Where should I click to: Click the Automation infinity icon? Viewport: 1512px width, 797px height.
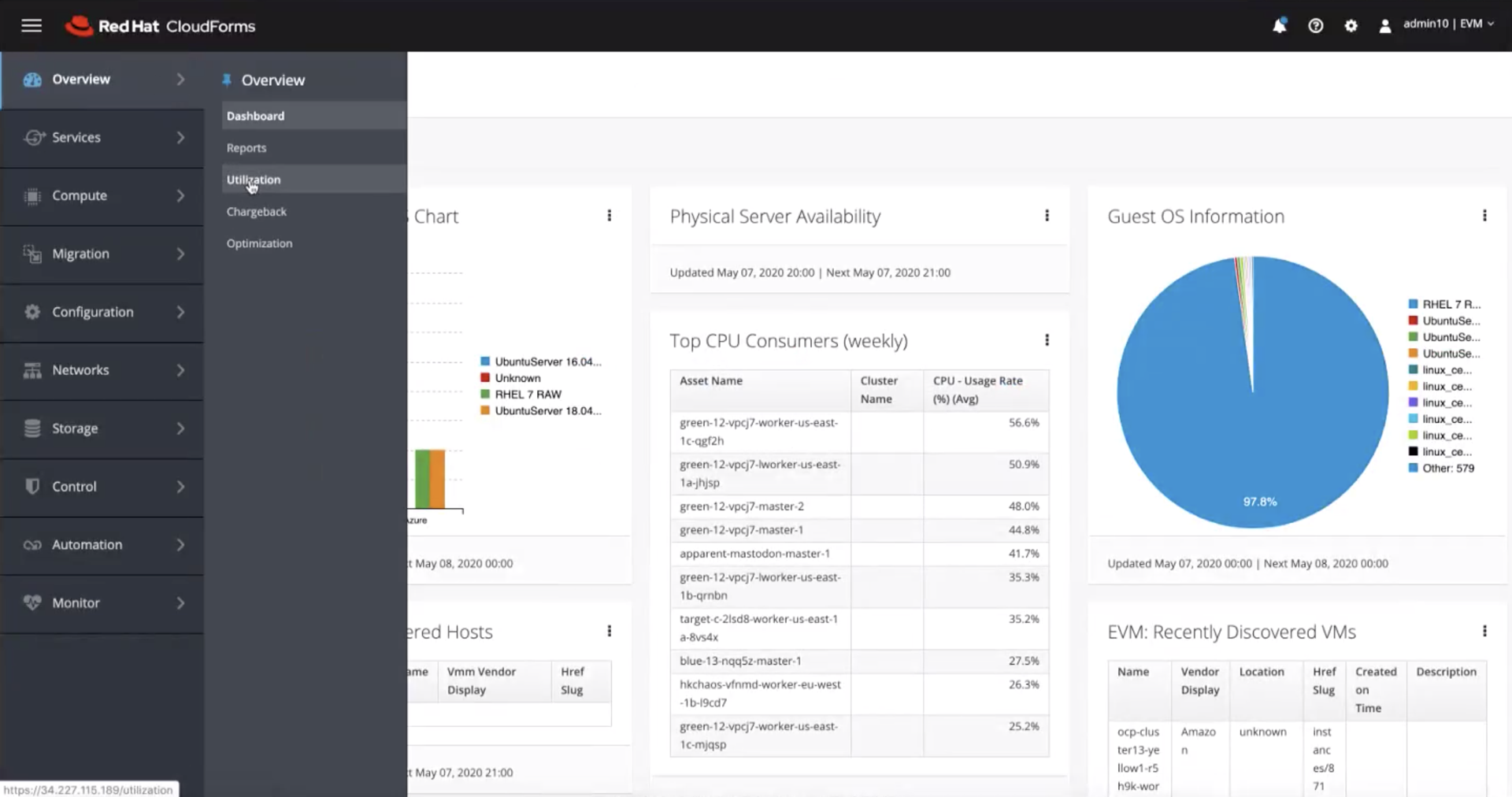32,545
